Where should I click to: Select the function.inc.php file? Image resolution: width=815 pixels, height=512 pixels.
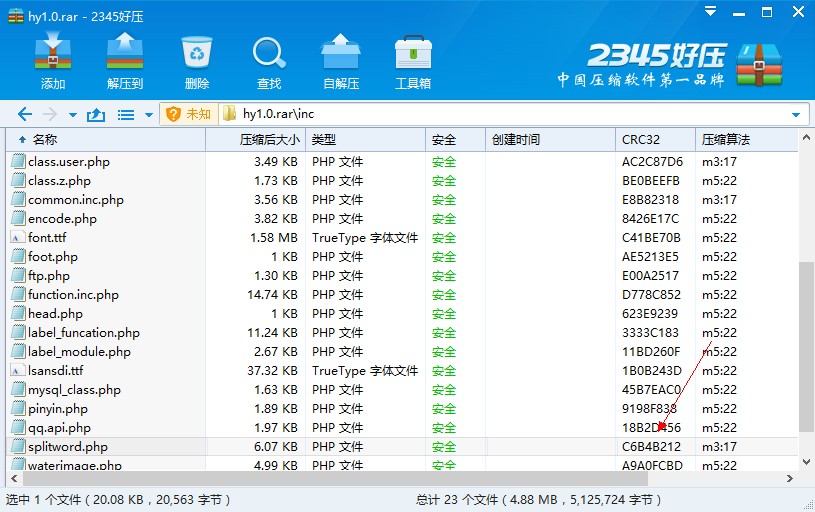pos(73,295)
